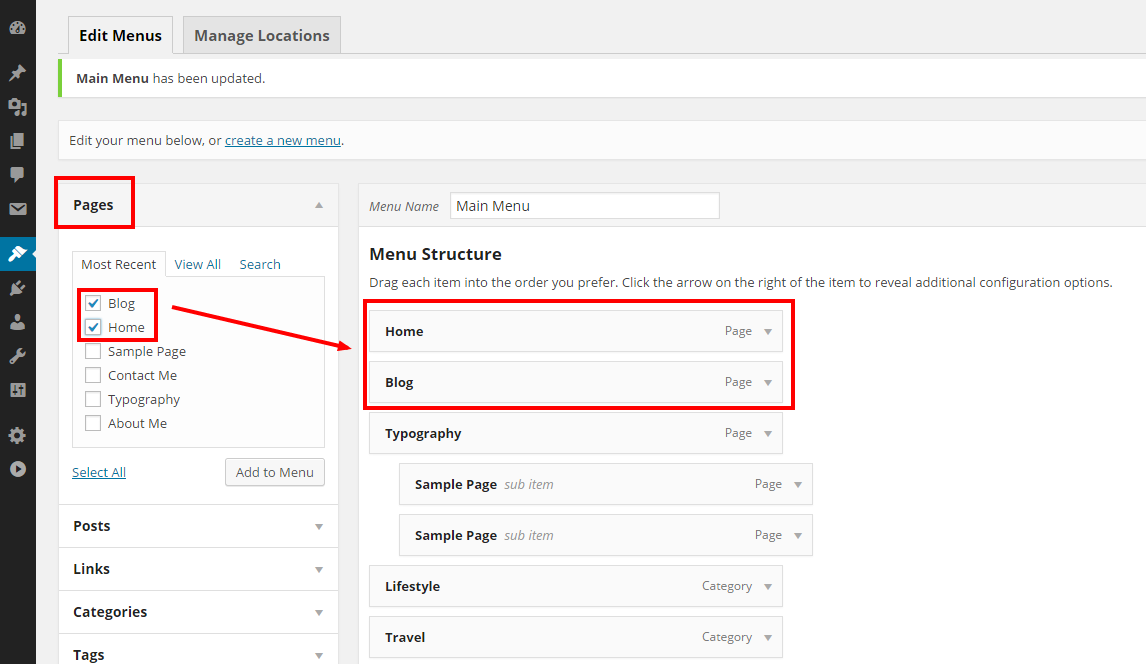Click the Menu Name input field
1146x664 pixels.
pos(584,205)
